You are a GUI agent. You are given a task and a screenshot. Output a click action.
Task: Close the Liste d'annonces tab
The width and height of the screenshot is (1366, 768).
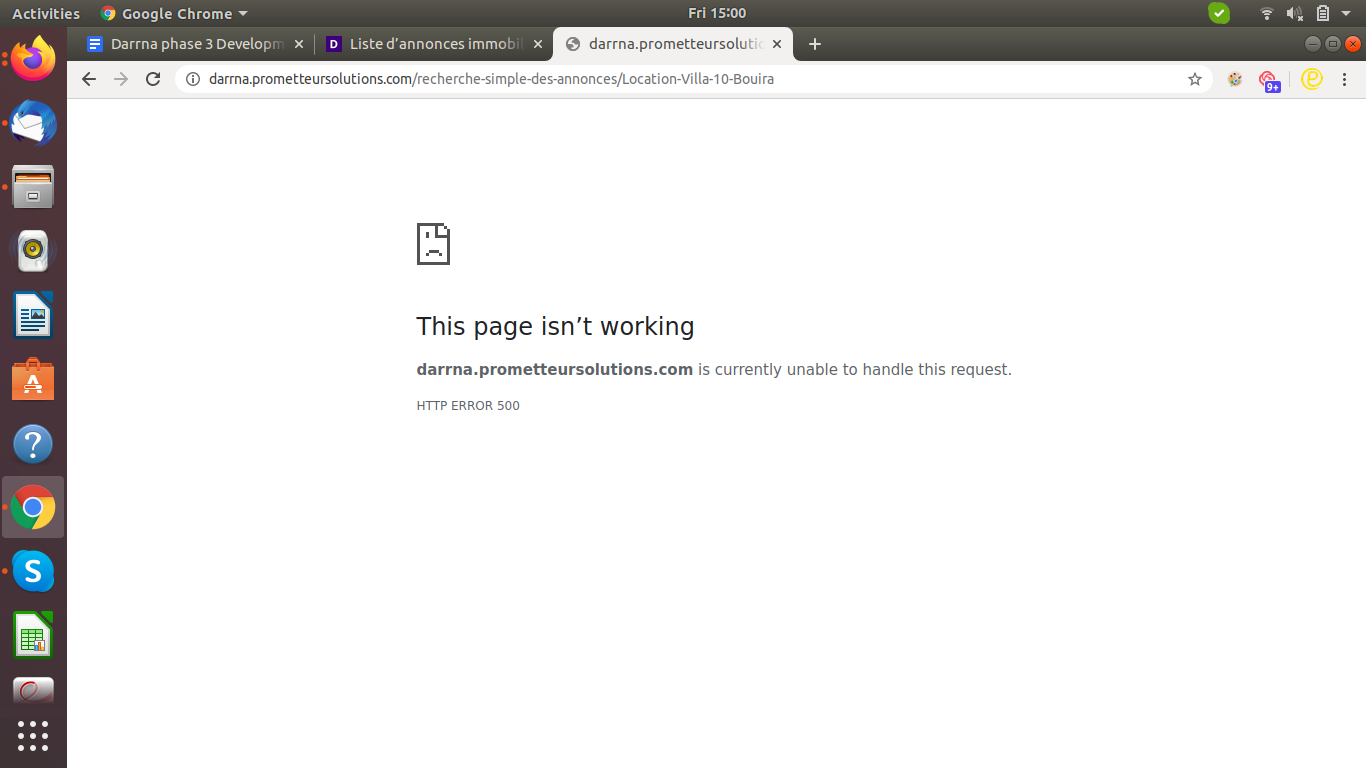click(x=538, y=44)
